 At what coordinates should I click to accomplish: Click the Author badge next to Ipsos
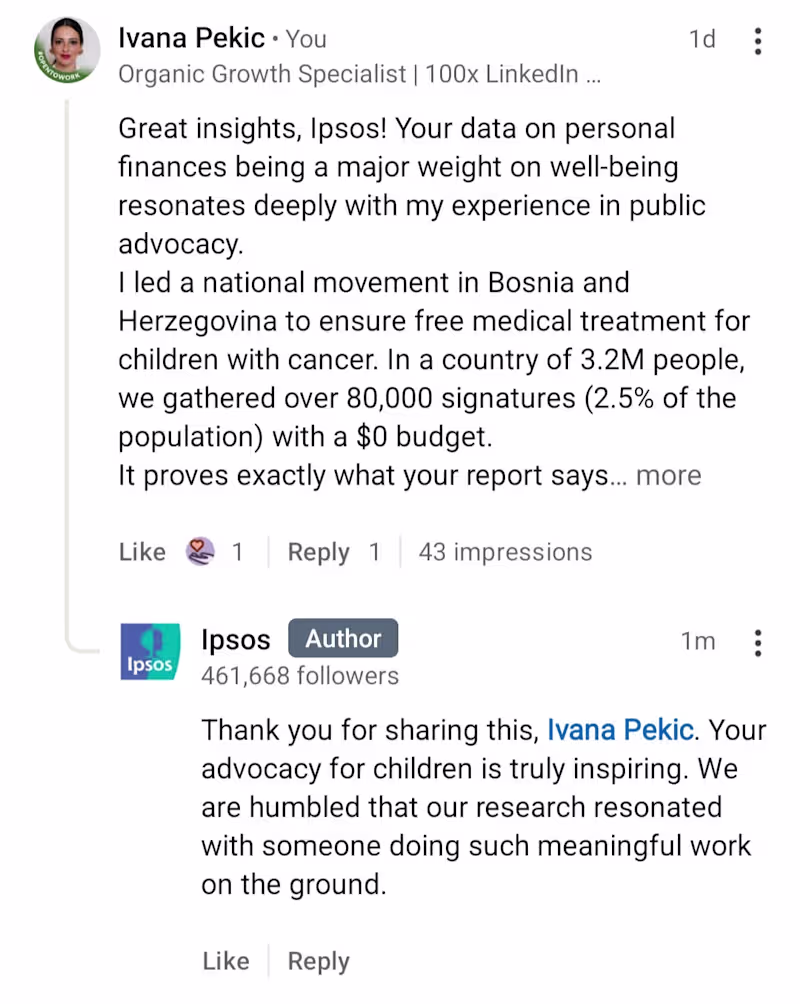point(343,639)
